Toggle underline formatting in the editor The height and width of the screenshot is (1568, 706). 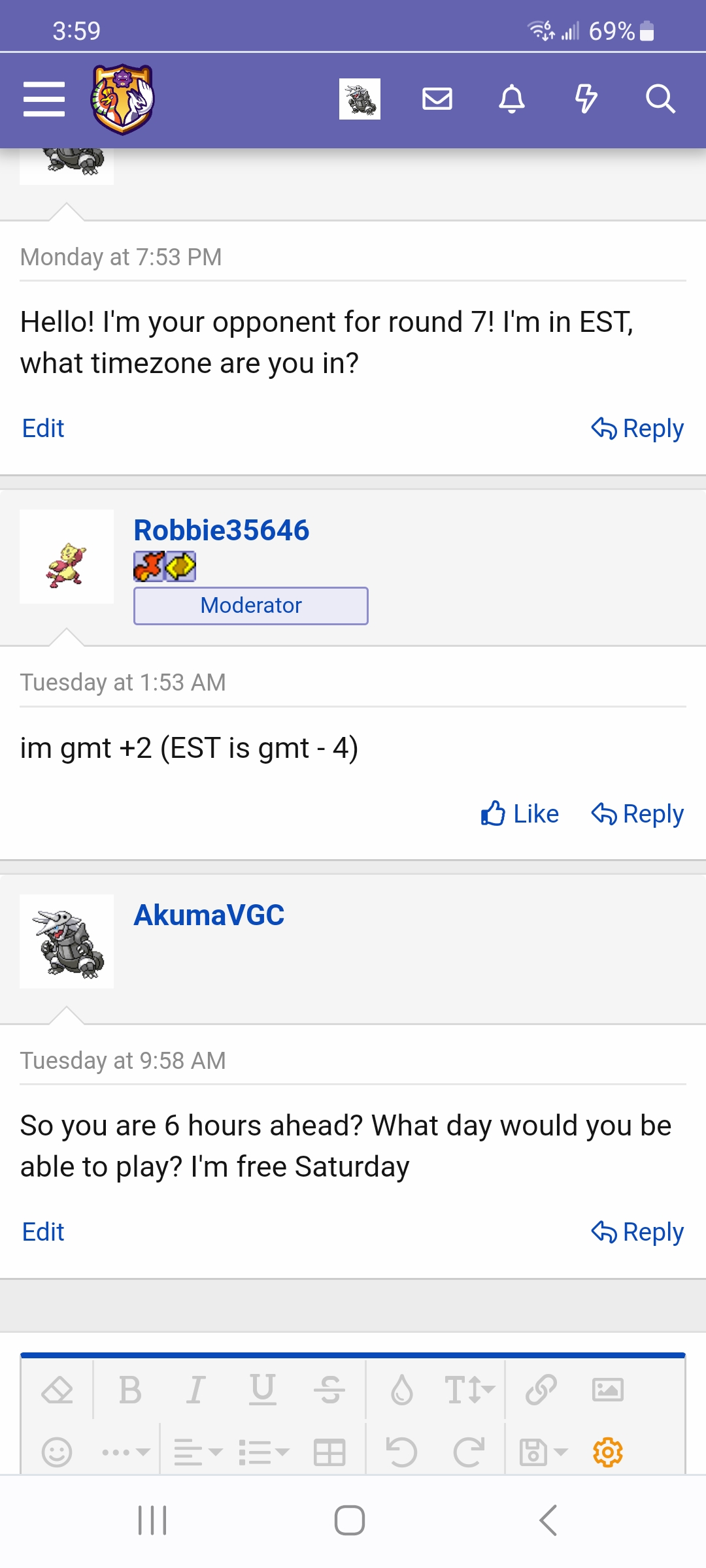click(263, 1390)
